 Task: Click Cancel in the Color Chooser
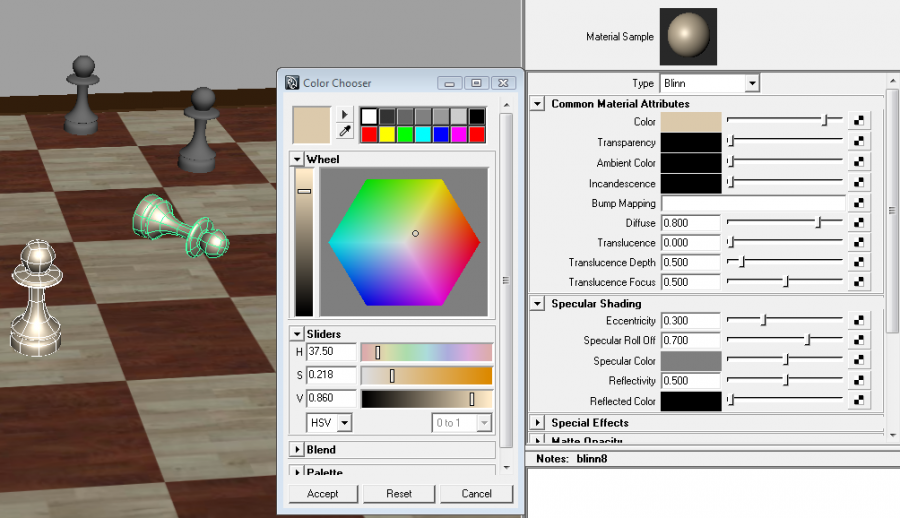click(477, 494)
